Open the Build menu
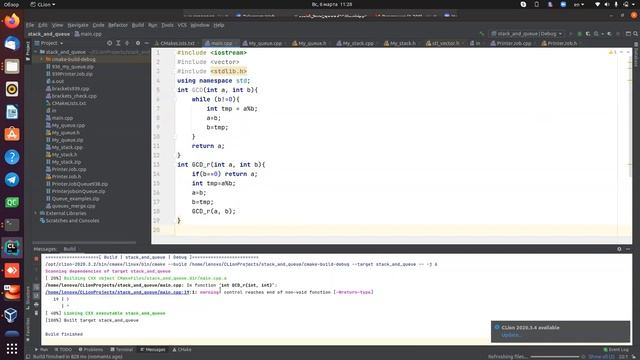Screen dimensions: 640x360 point(138,25)
